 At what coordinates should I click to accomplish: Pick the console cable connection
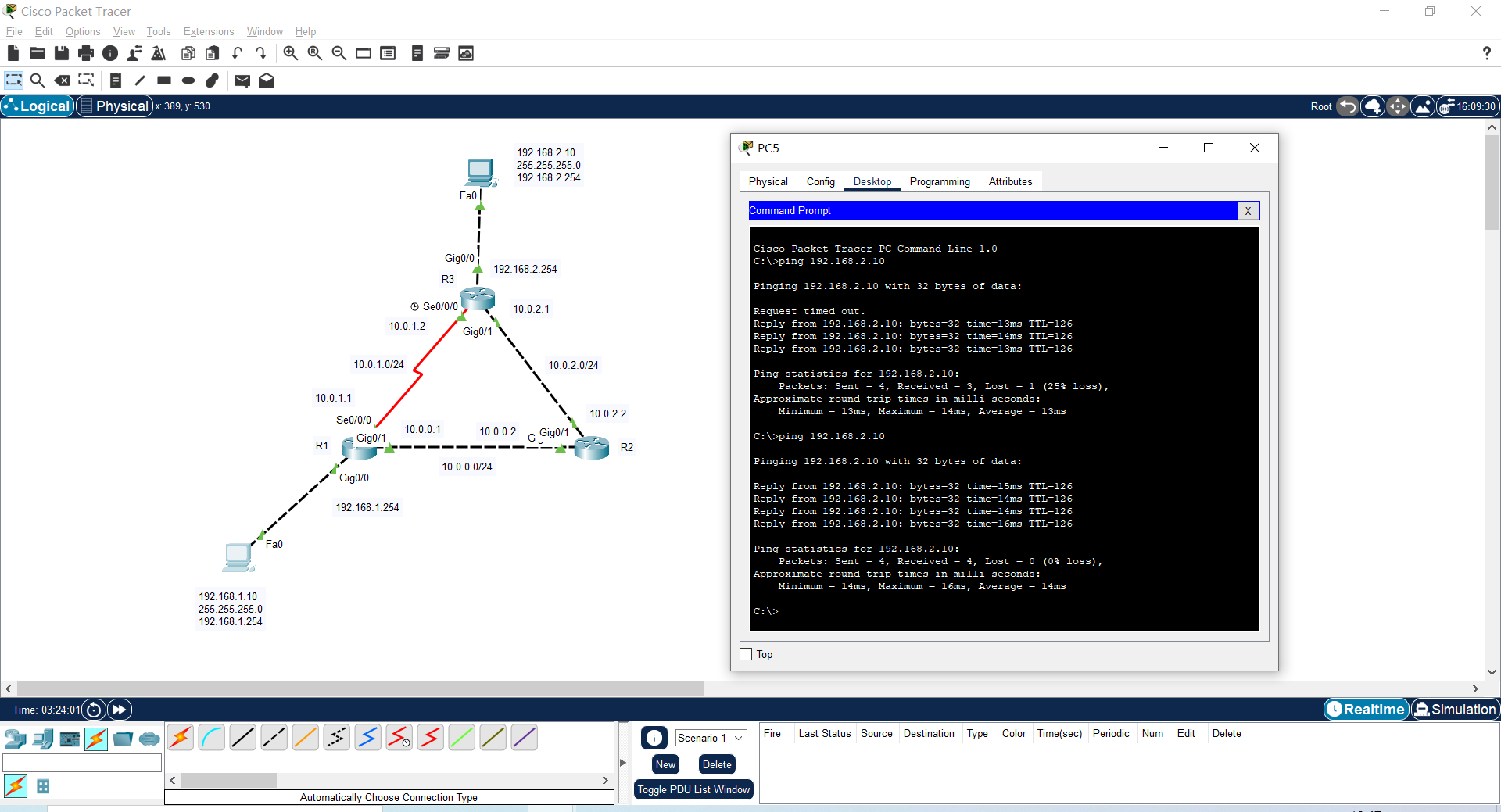tap(212, 737)
